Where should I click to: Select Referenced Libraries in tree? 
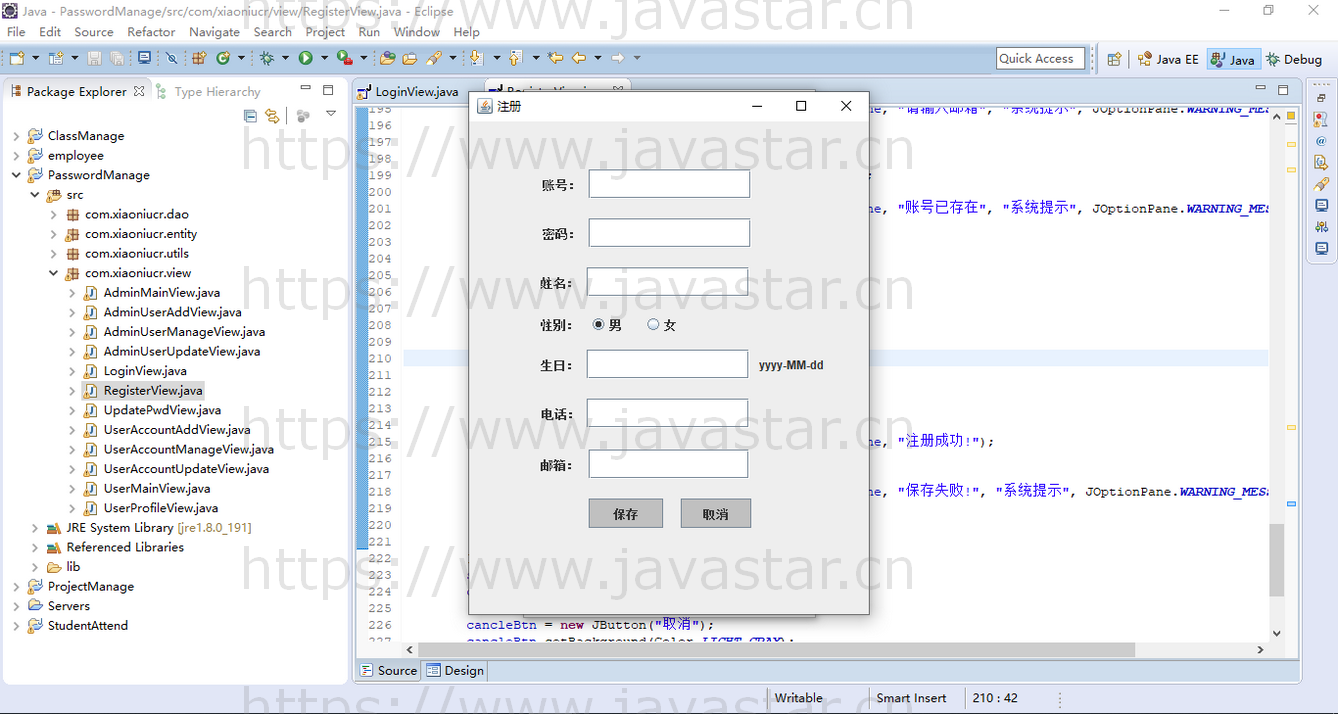125,547
